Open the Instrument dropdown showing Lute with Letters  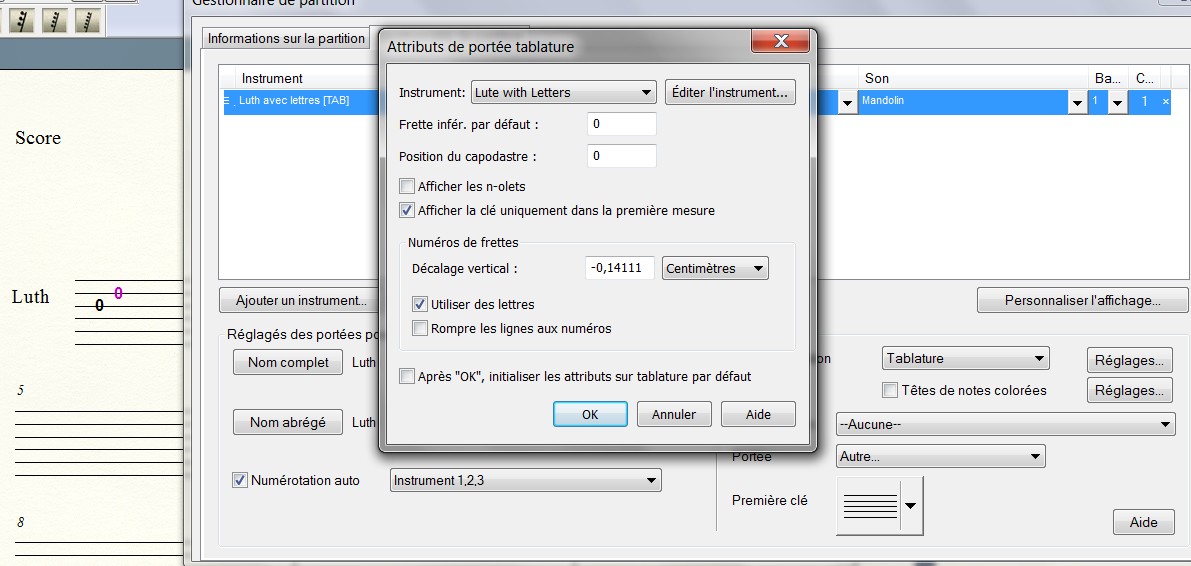point(563,92)
